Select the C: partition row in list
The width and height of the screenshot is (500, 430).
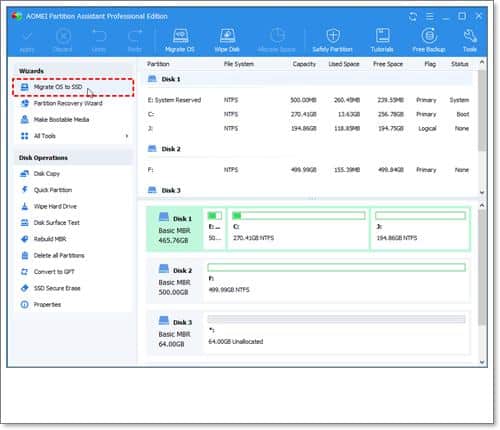pyautogui.click(x=309, y=114)
